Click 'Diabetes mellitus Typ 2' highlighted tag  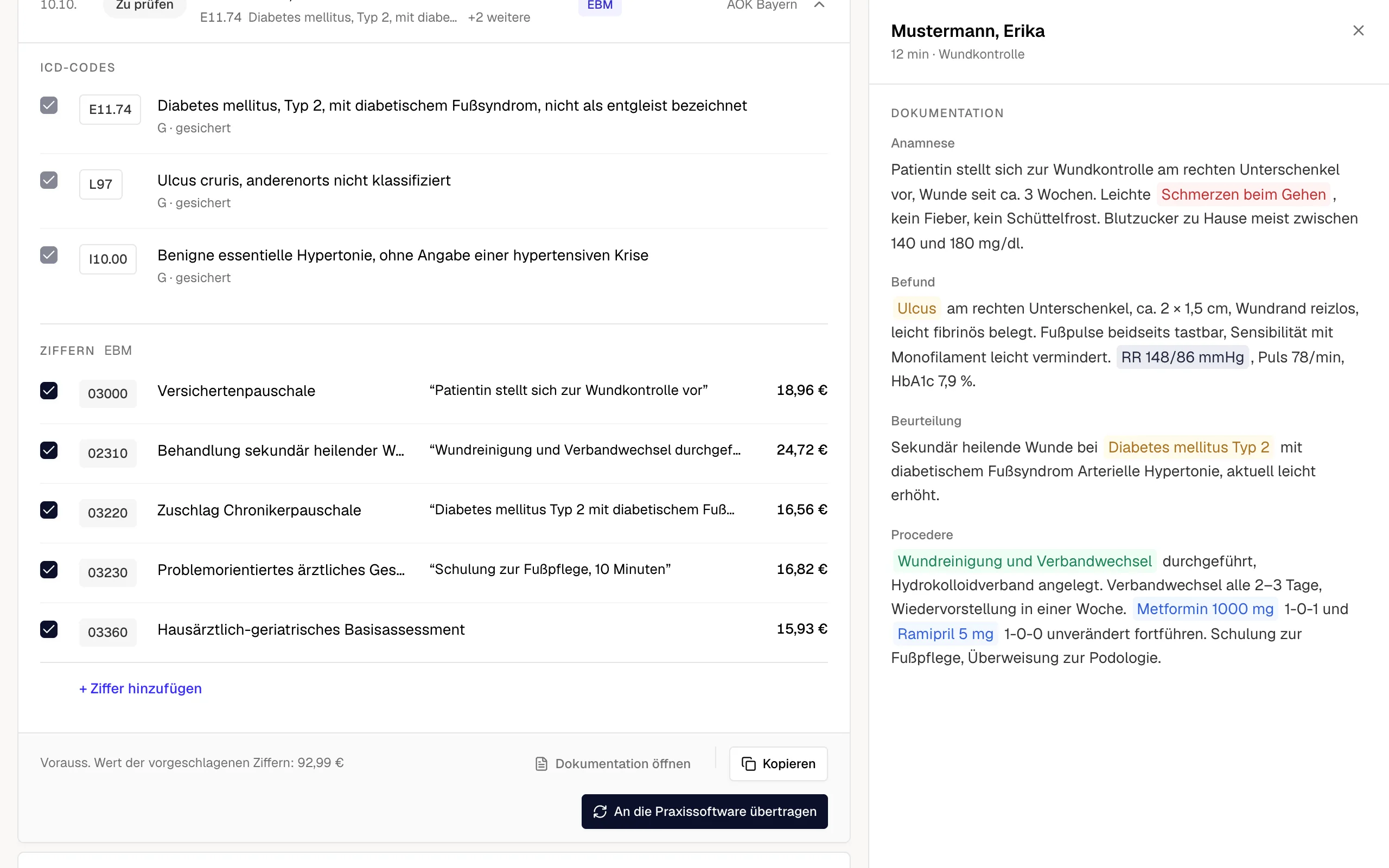coord(1188,447)
